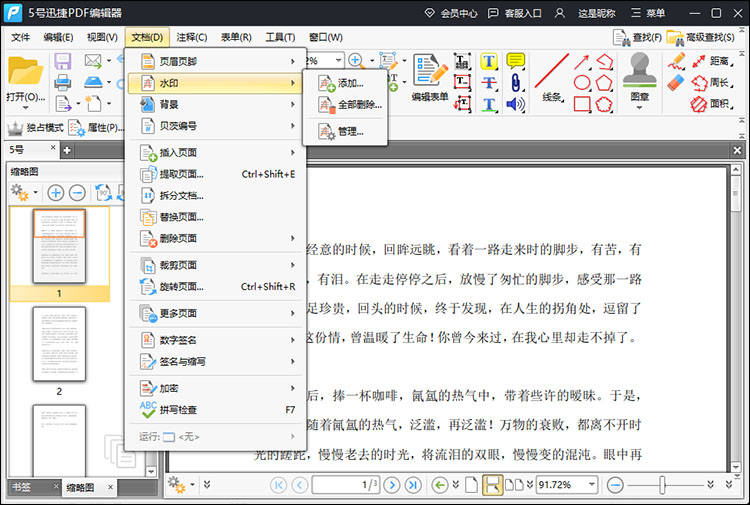Zoom in thumbnails with plus icon
The width and height of the screenshot is (750, 505).
(x=55, y=193)
